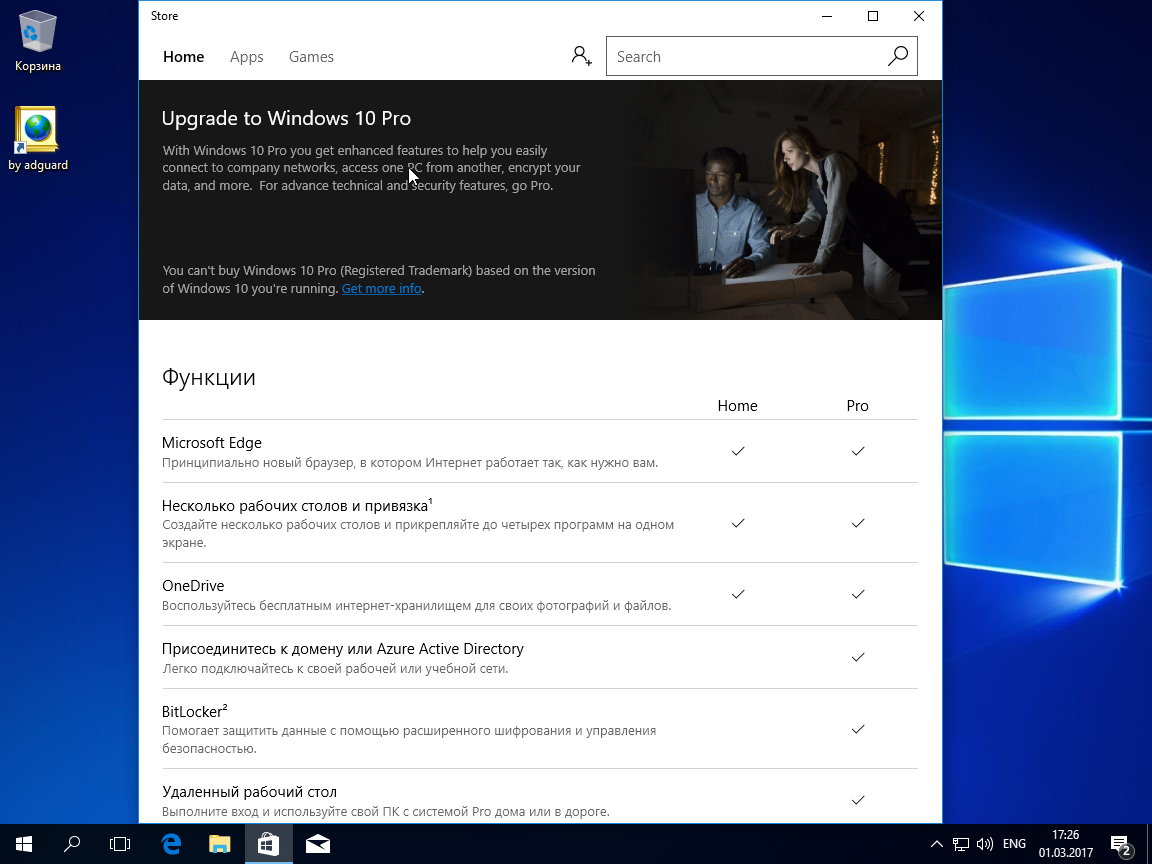Click the Функции section heading

coord(209,377)
